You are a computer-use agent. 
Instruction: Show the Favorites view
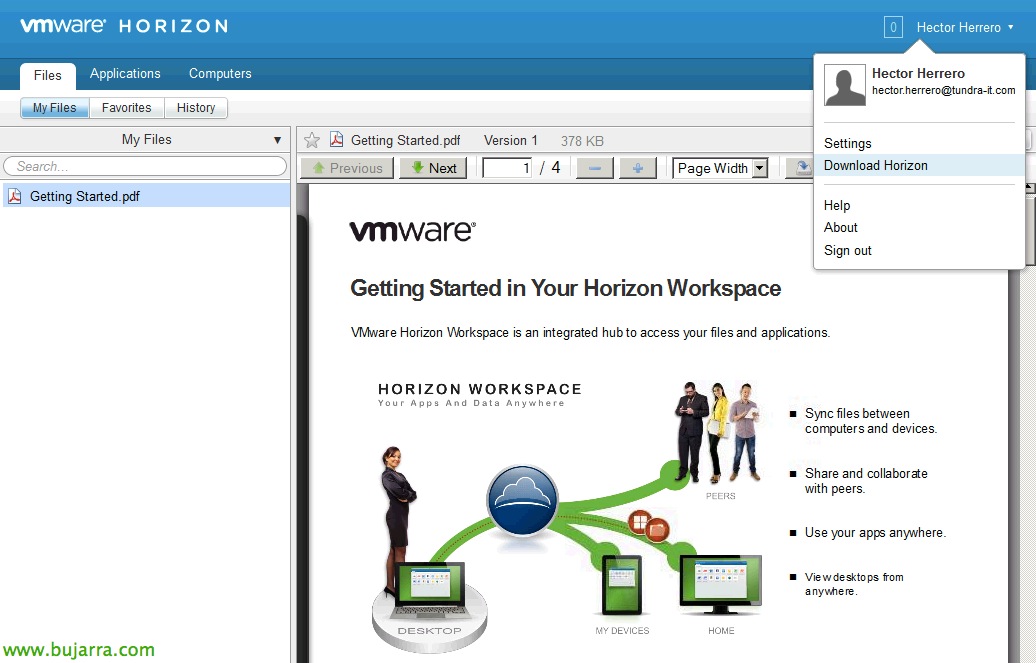pyautogui.click(x=127, y=108)
